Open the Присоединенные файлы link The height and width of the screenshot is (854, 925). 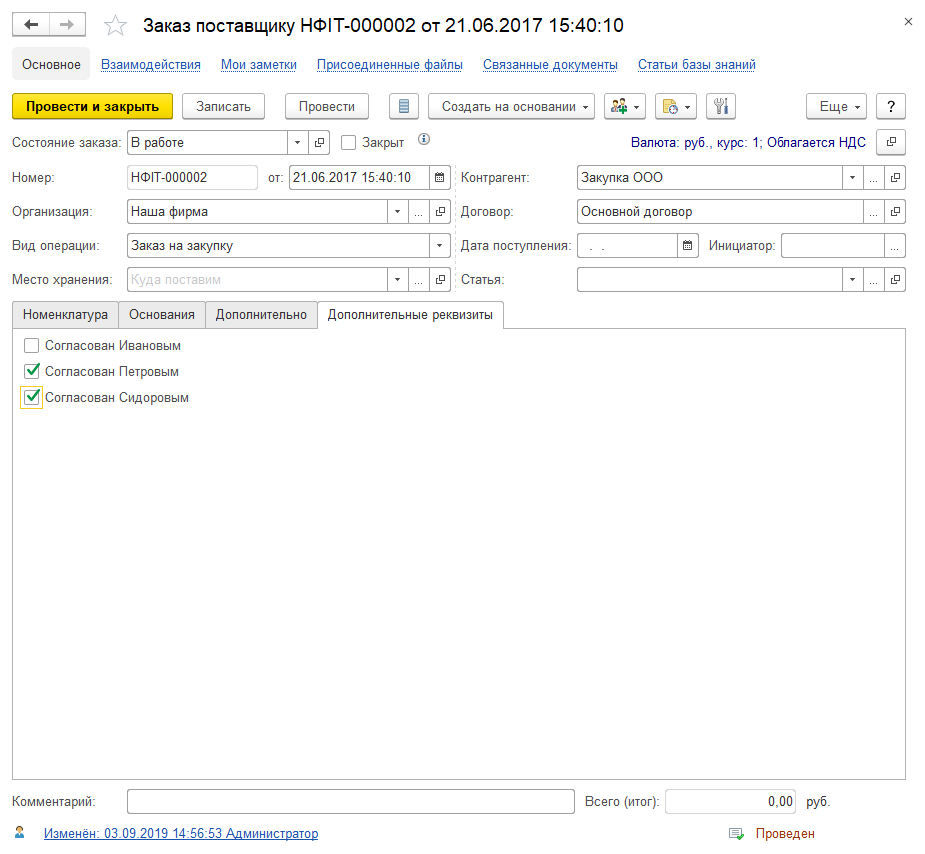tap(389, 65)
